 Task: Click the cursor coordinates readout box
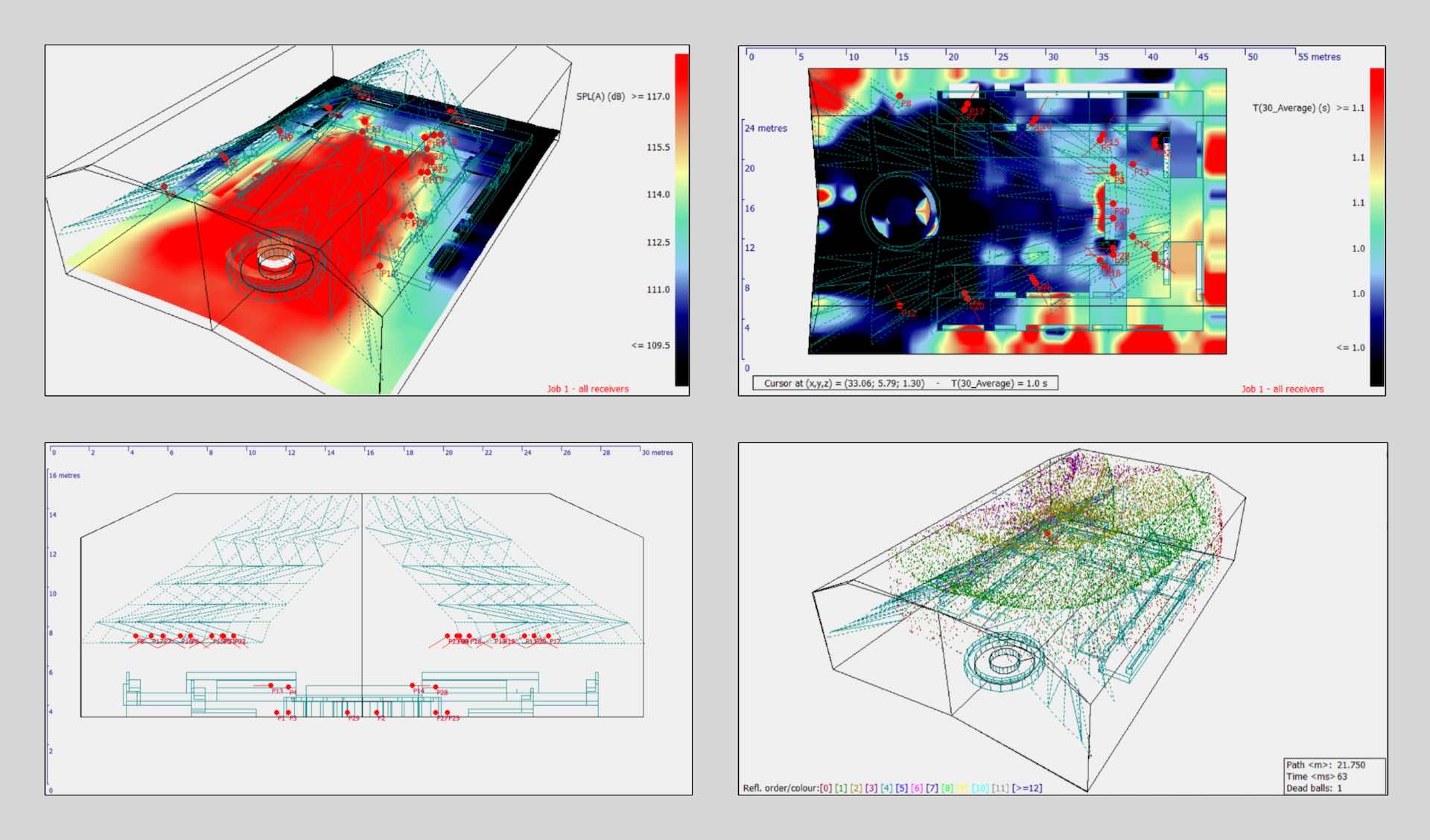[x=905, y=384]
